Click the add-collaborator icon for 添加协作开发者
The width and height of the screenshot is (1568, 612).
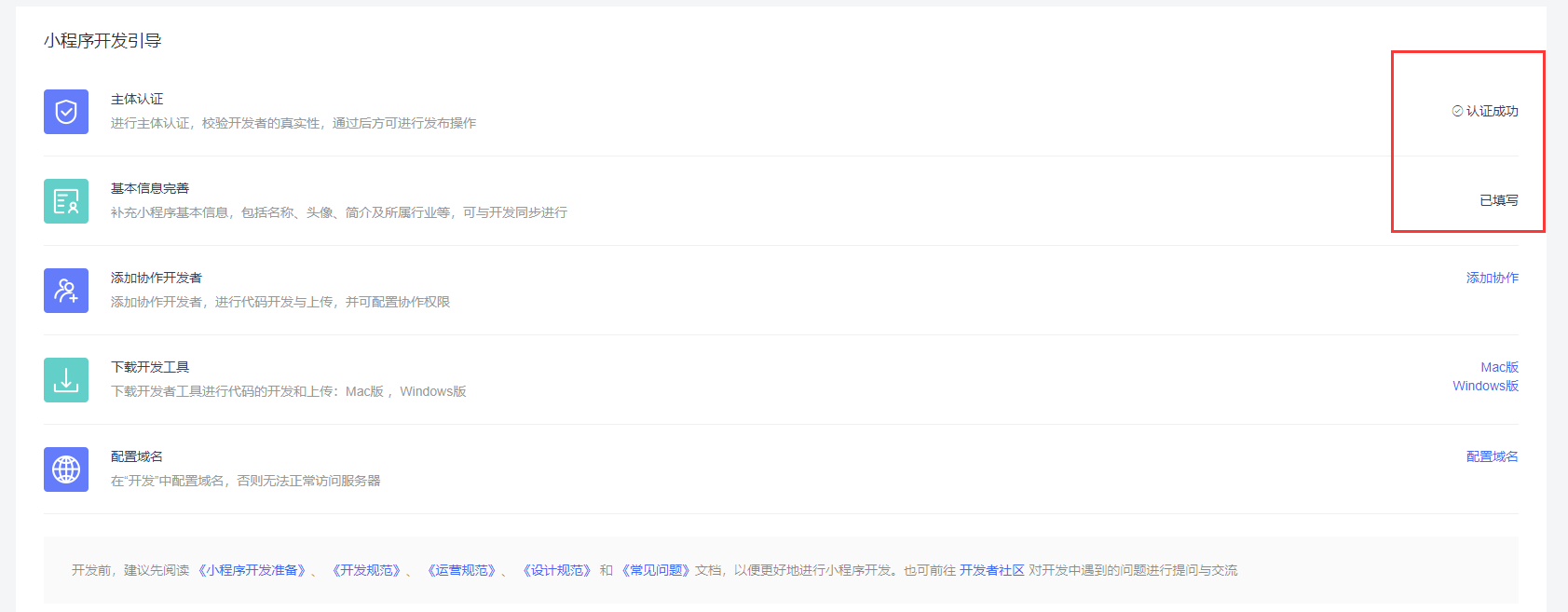pyautogui.click(x=66, y=291)
